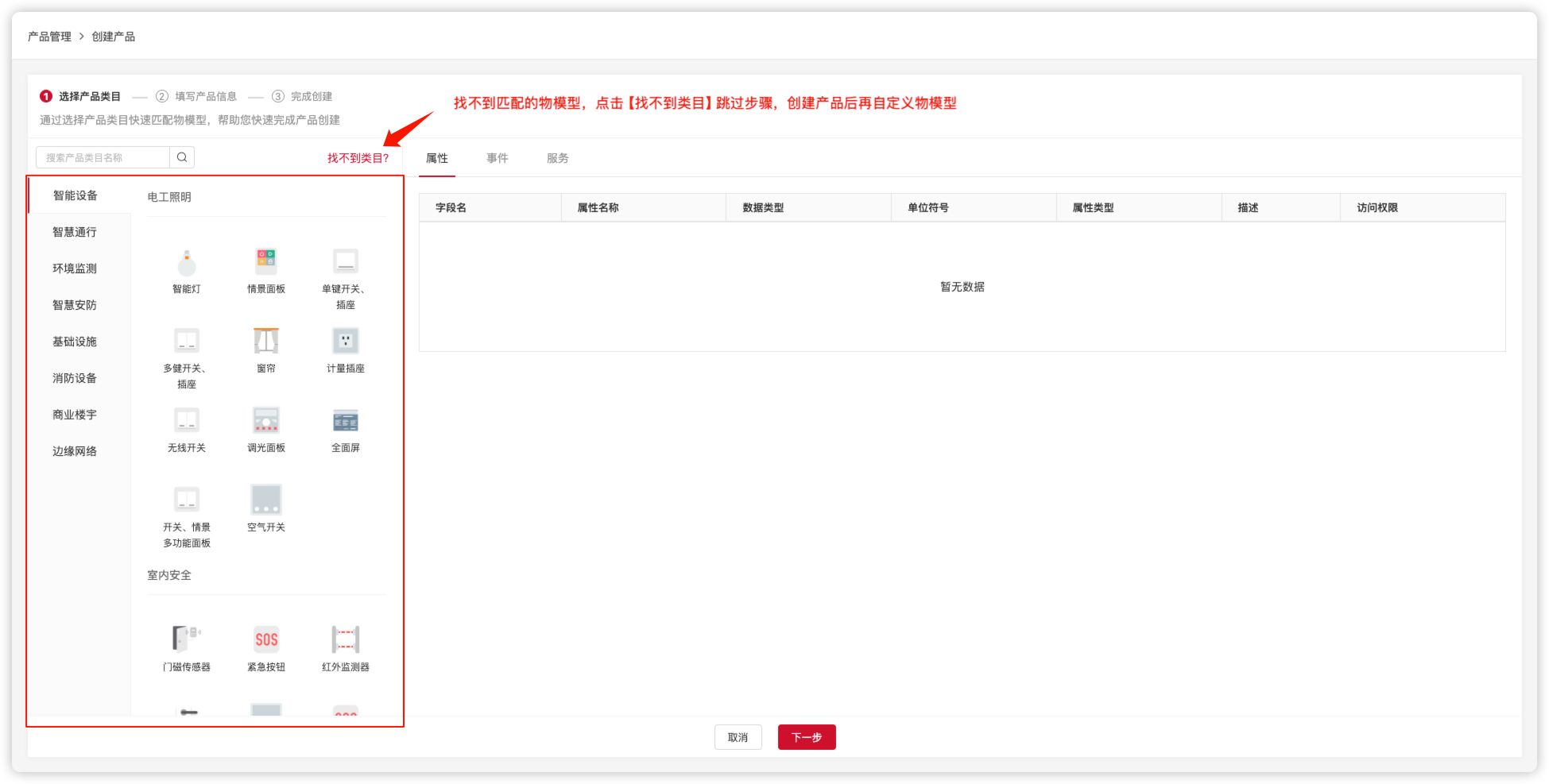Switch to the 事件 tab
The height and width of the screenshot is (784, 1549).
click(498, 158)
